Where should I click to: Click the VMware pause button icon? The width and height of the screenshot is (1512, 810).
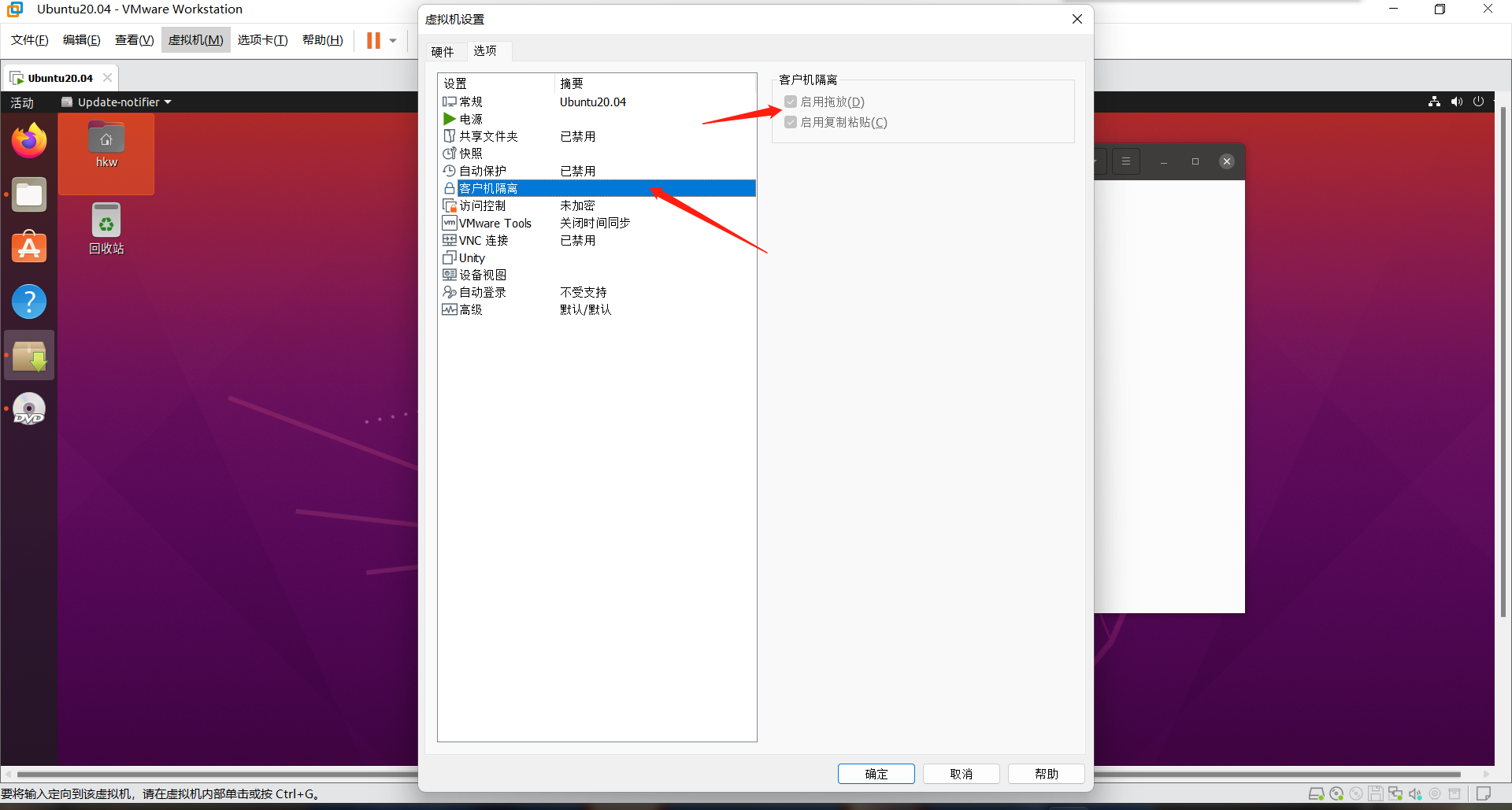pos(373,40)
